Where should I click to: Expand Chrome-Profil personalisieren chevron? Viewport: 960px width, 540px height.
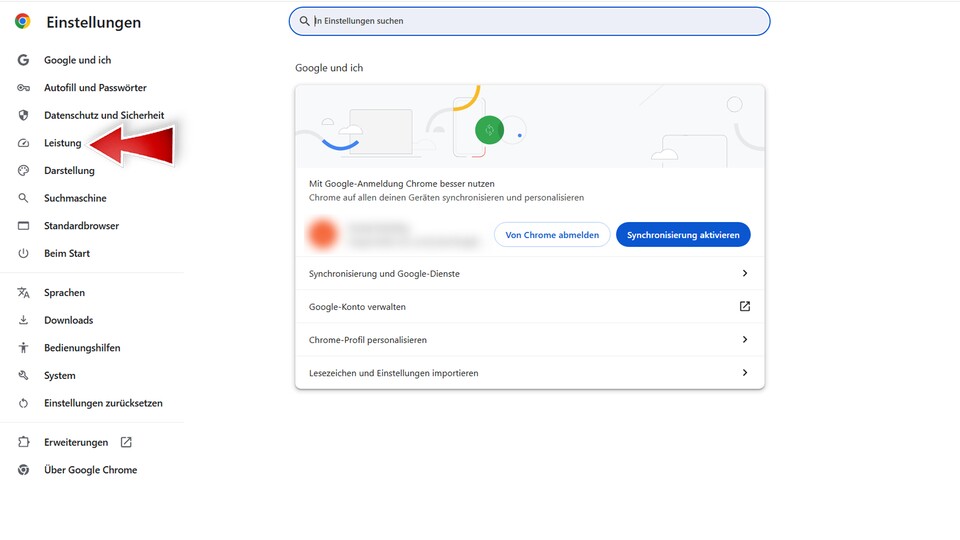click(744, 340)
